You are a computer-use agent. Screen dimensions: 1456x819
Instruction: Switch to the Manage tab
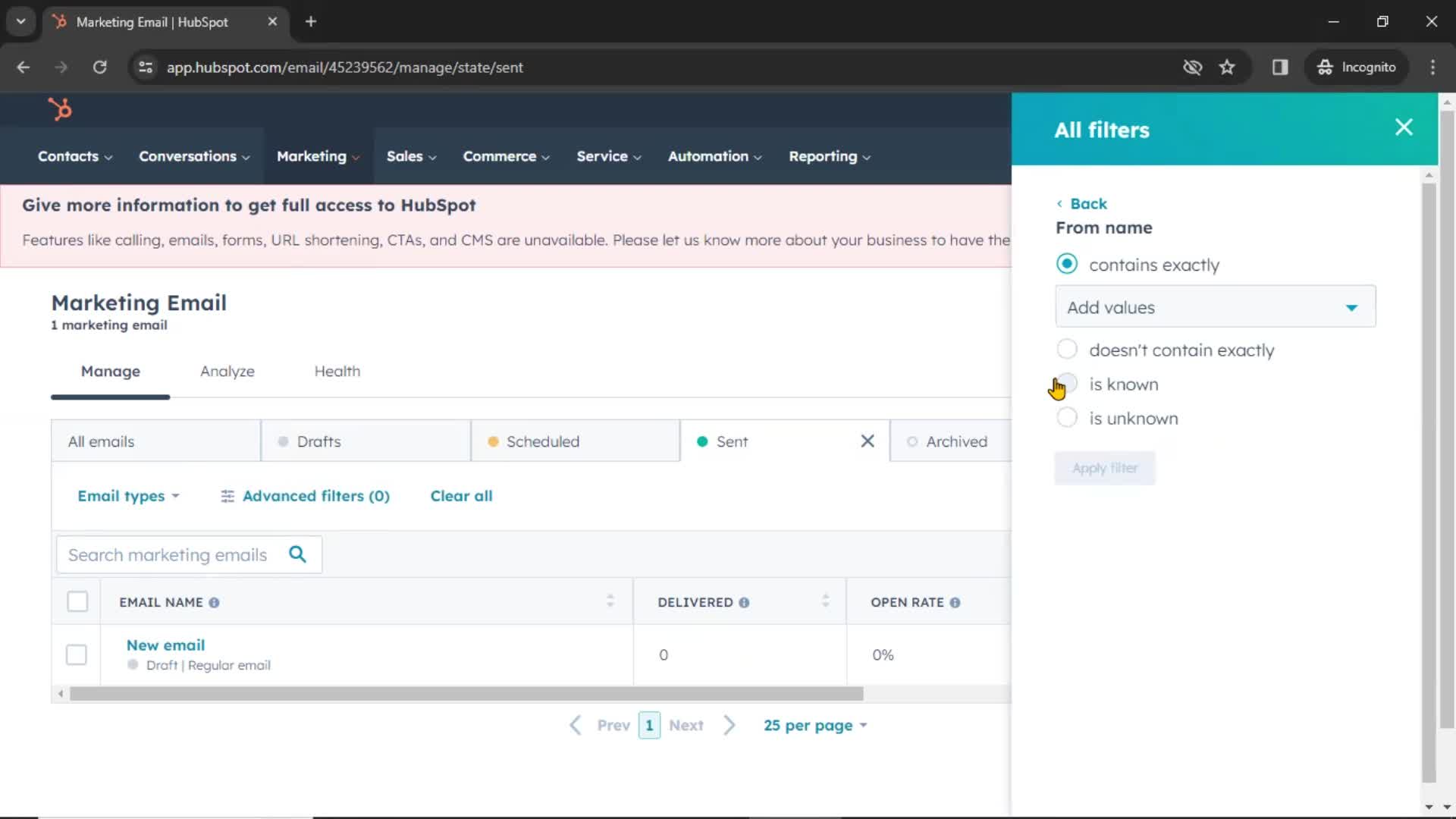pyautogui.click(x=111, y=372)
